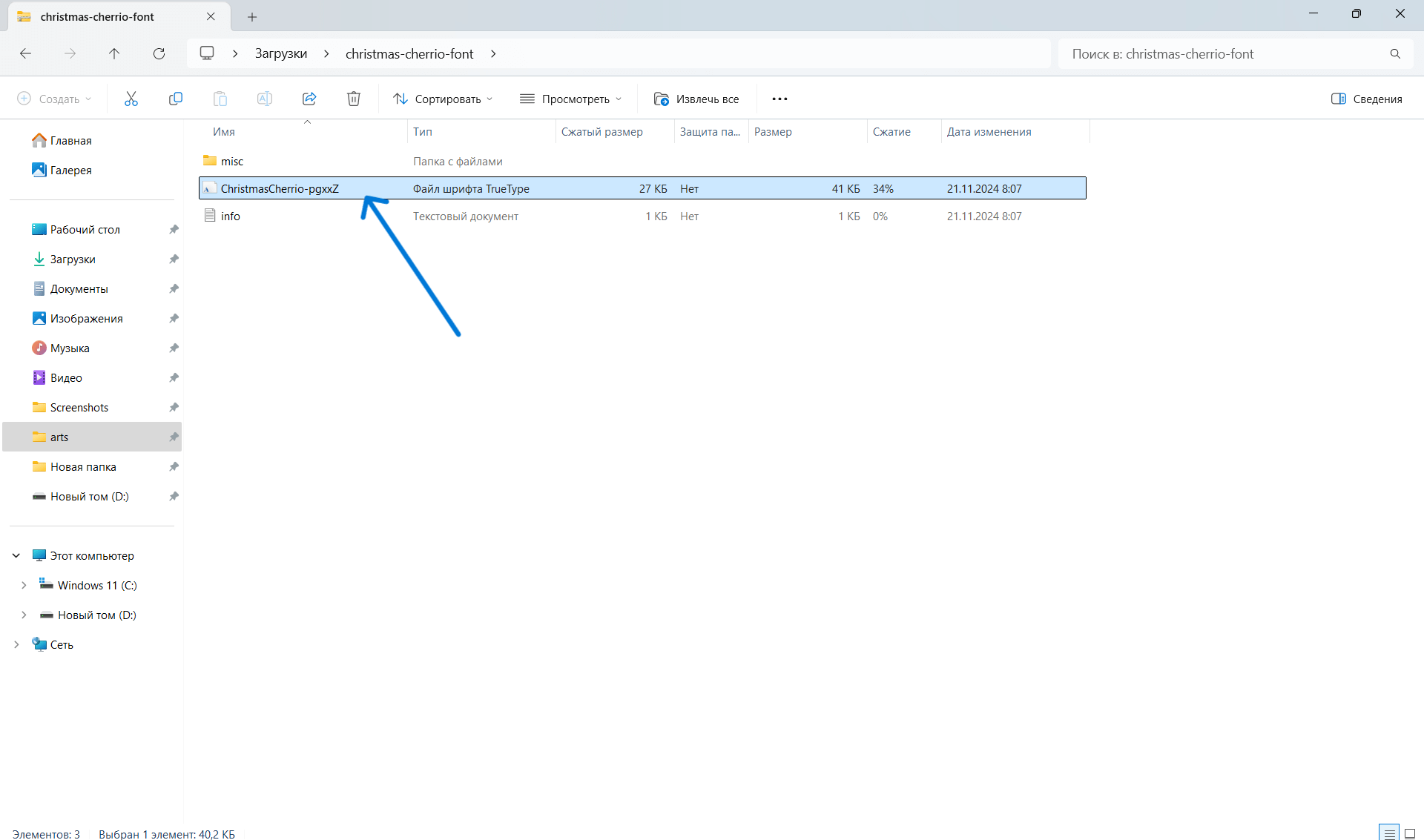The image size is (1424, 840).
Task: Select the ChristmasCherrio-pgxxZ font file
Action: click(642, 188)
